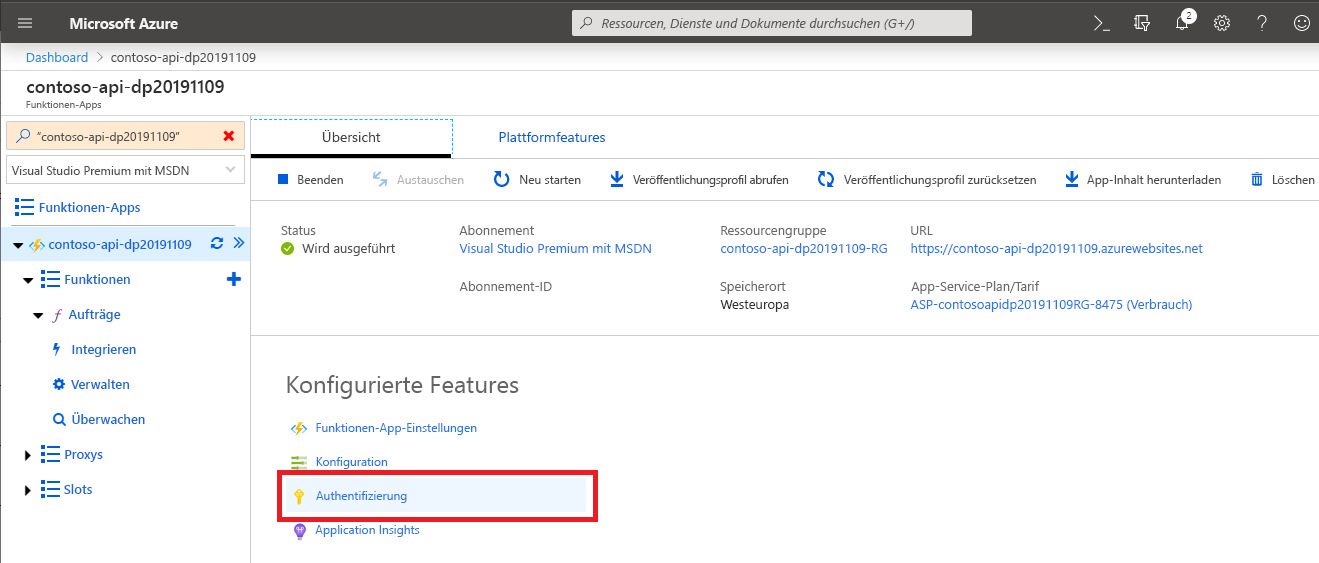Switch to the Übersicht tab
The image size is (1319, 563).
[351, 138]
